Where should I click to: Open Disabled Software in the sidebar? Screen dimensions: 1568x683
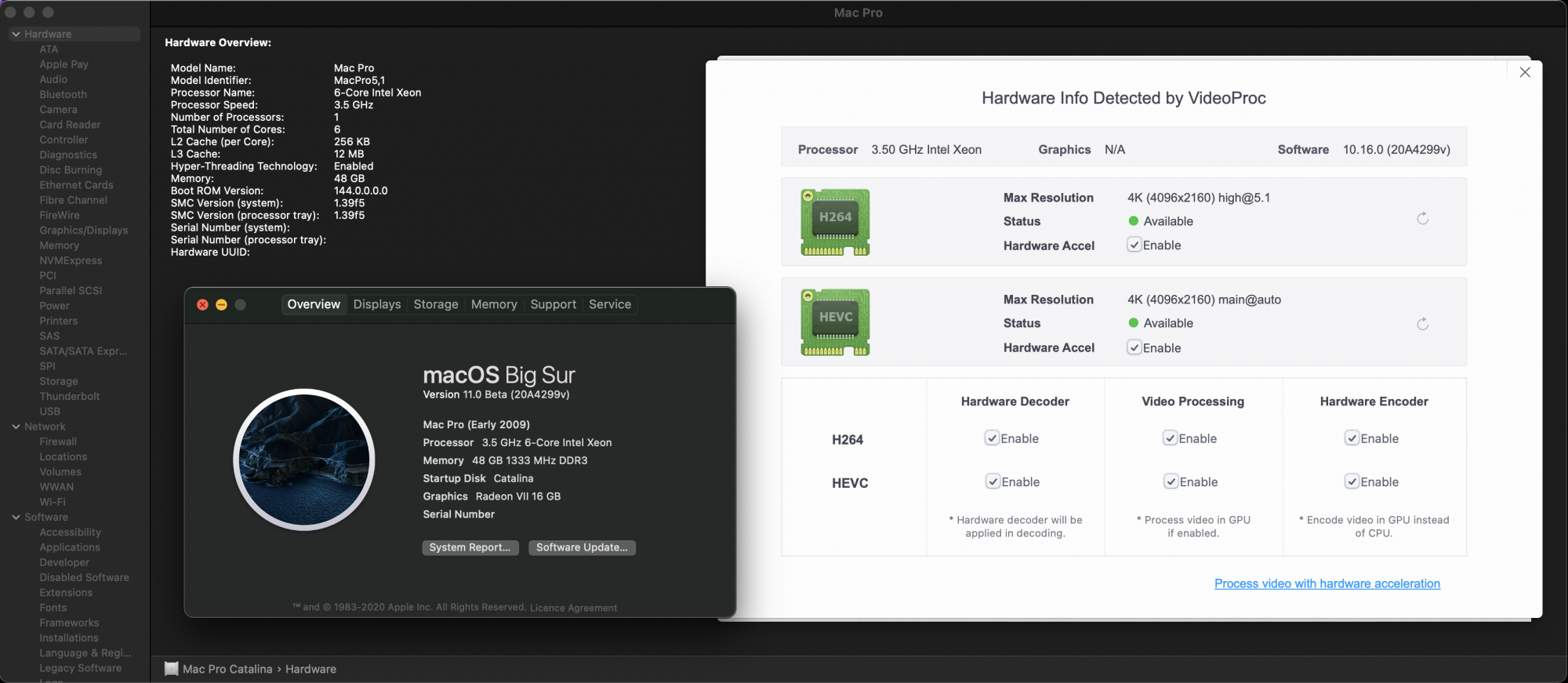point(84,578)
